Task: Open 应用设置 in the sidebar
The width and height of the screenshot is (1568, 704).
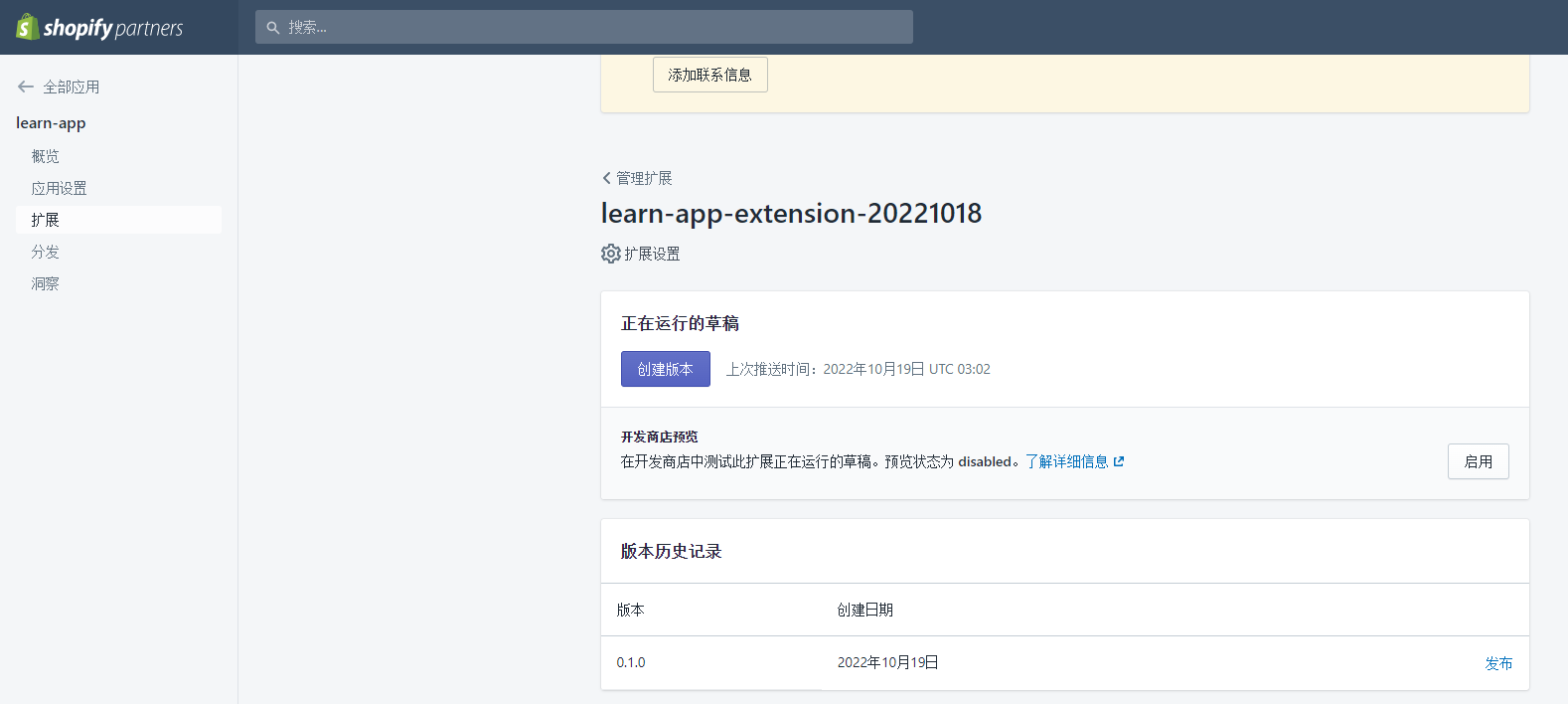Action: point(59,188)
